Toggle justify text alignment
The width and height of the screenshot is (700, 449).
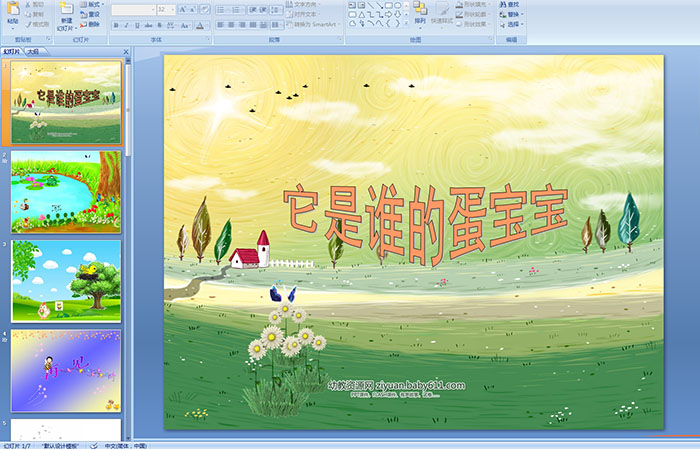pyautogui.click(x=253, y=25)
